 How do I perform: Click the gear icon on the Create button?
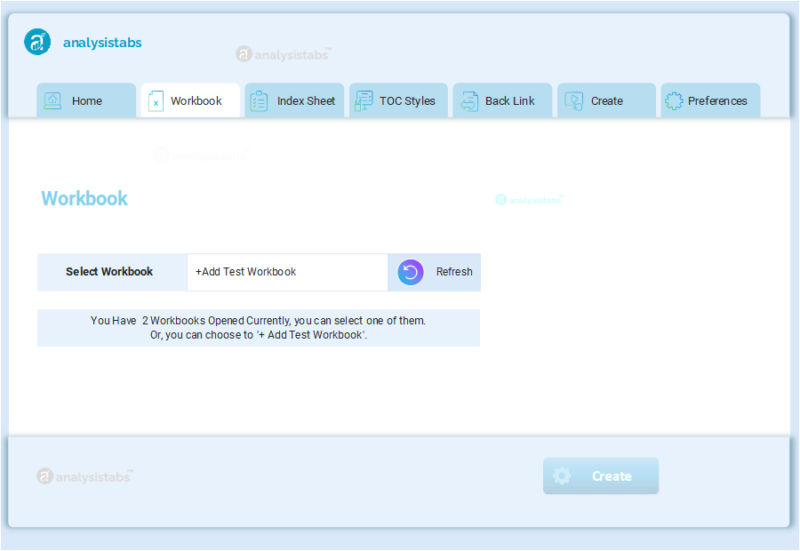(562, 476)
